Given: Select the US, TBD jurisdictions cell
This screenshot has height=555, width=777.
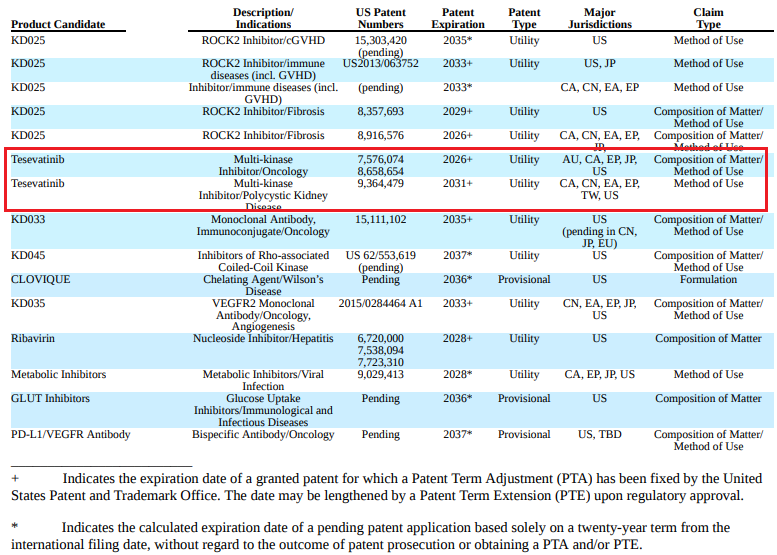Looking at the screenshot, I should click(x=599, y=435).
